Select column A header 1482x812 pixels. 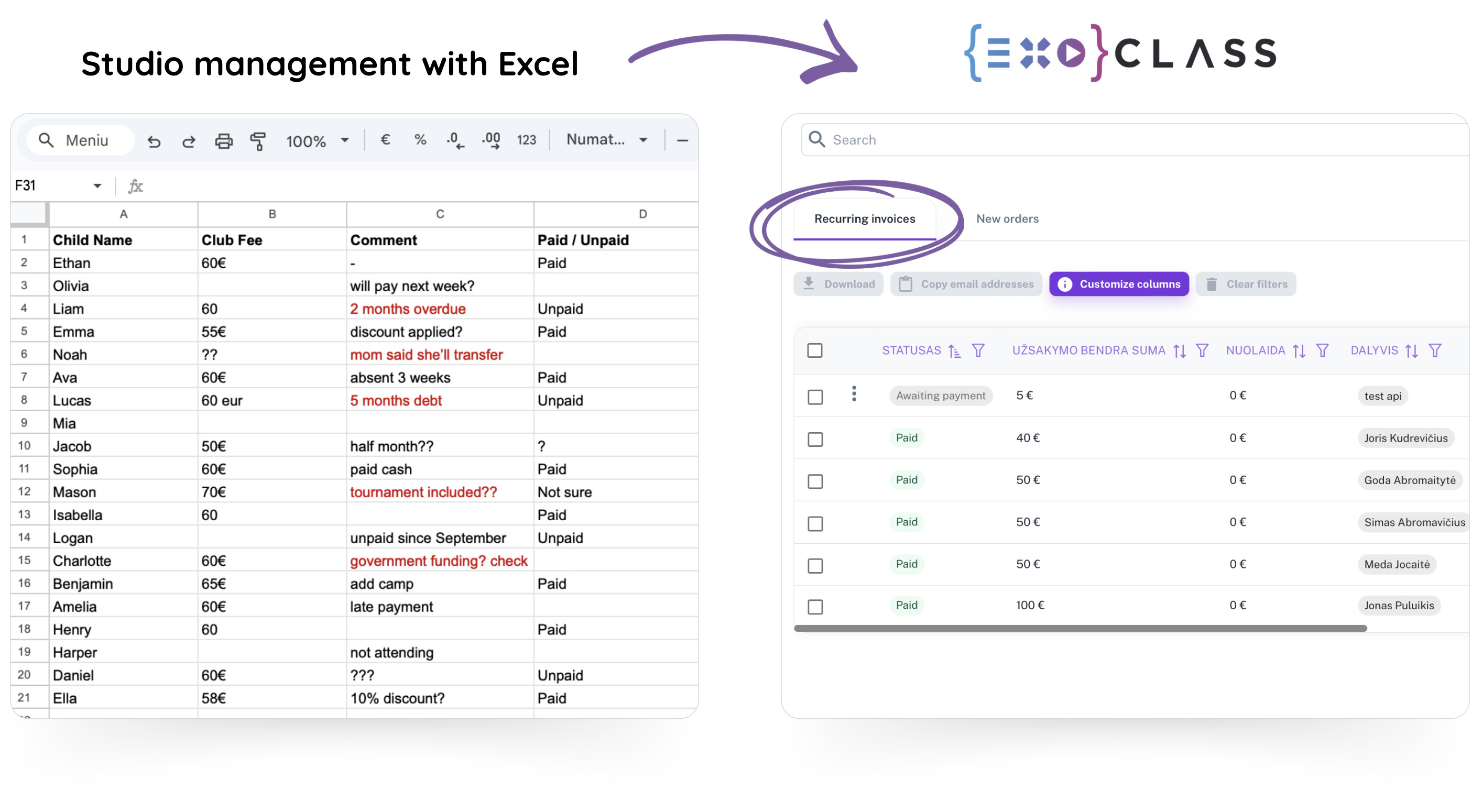click(123, 214)
